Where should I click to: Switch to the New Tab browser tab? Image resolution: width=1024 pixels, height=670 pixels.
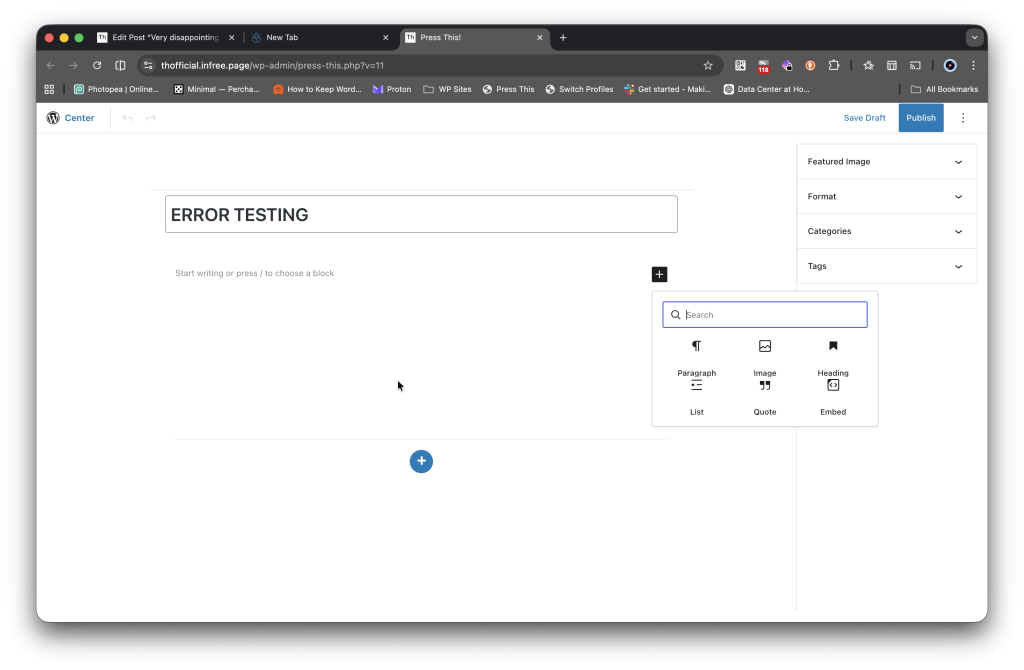(x=318, y=37)
